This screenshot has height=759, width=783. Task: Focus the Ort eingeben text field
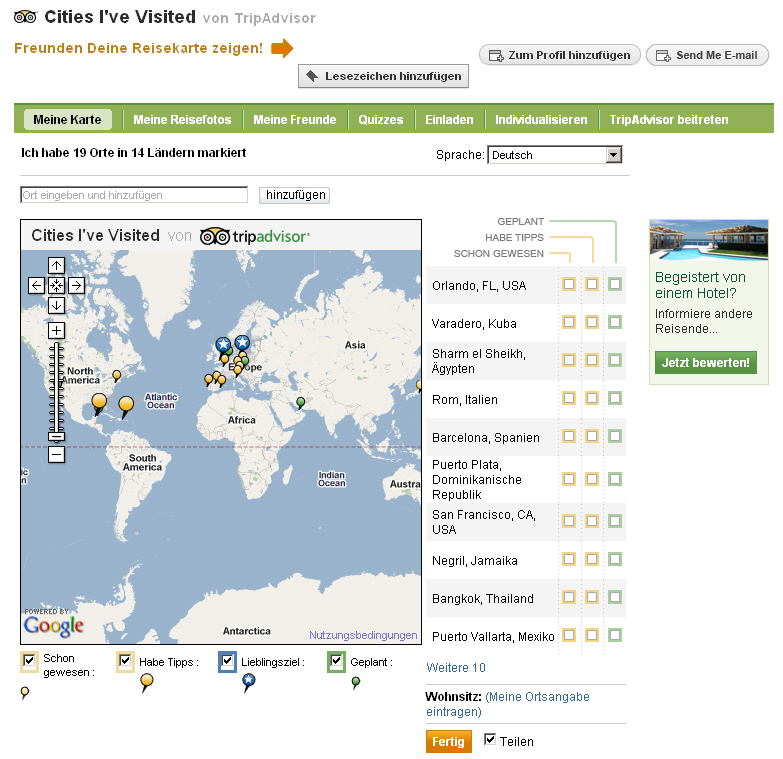(x=134, y=195)
